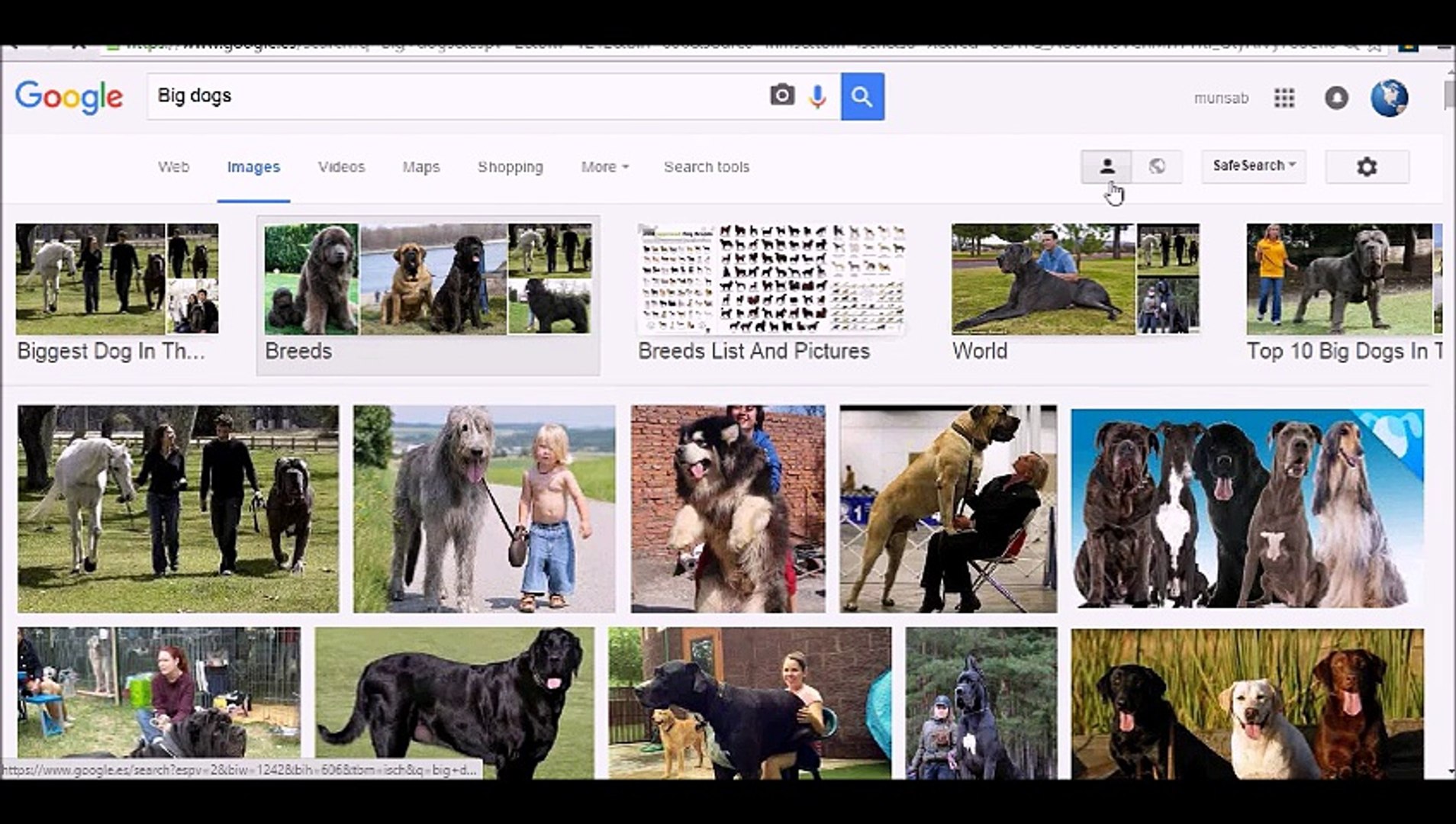Viewport: 1456px width, 824px height.
Task: Open Search tools options
Action: (706, 166)
